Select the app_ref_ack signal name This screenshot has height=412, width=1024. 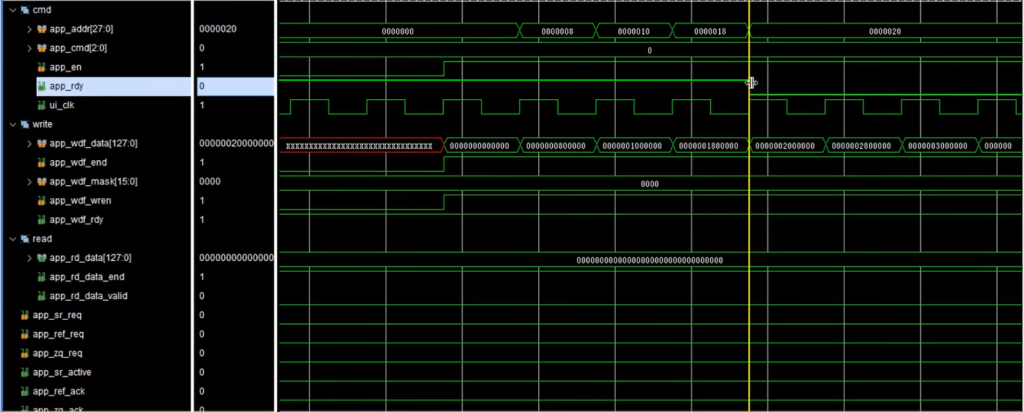59,391
